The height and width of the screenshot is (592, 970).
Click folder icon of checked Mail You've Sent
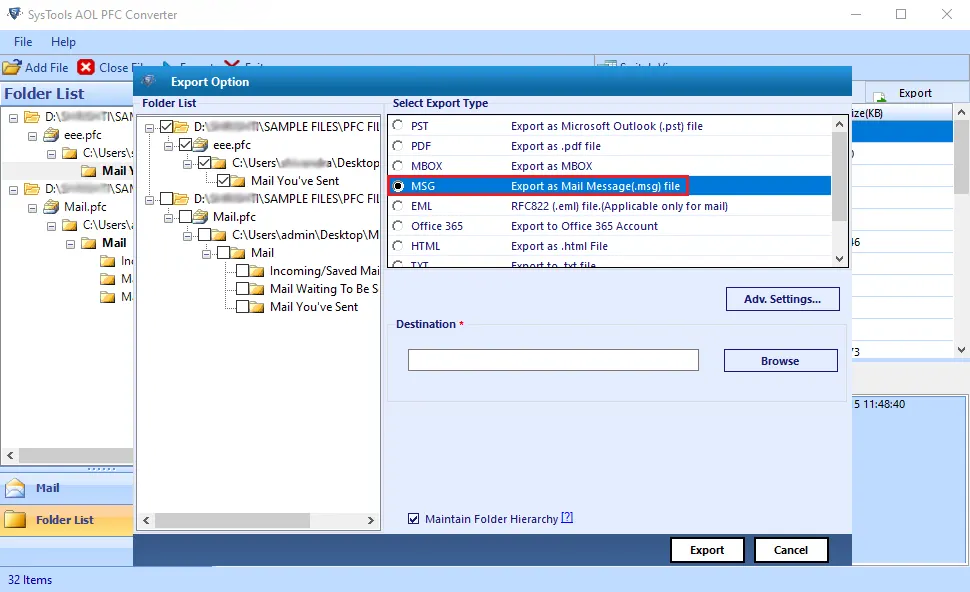click(238, 181)
